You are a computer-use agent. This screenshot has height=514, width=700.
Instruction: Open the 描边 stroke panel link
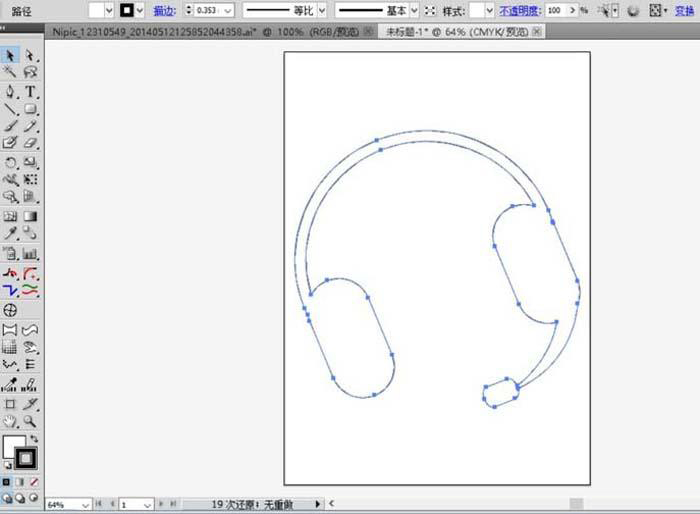coord(165,11)
